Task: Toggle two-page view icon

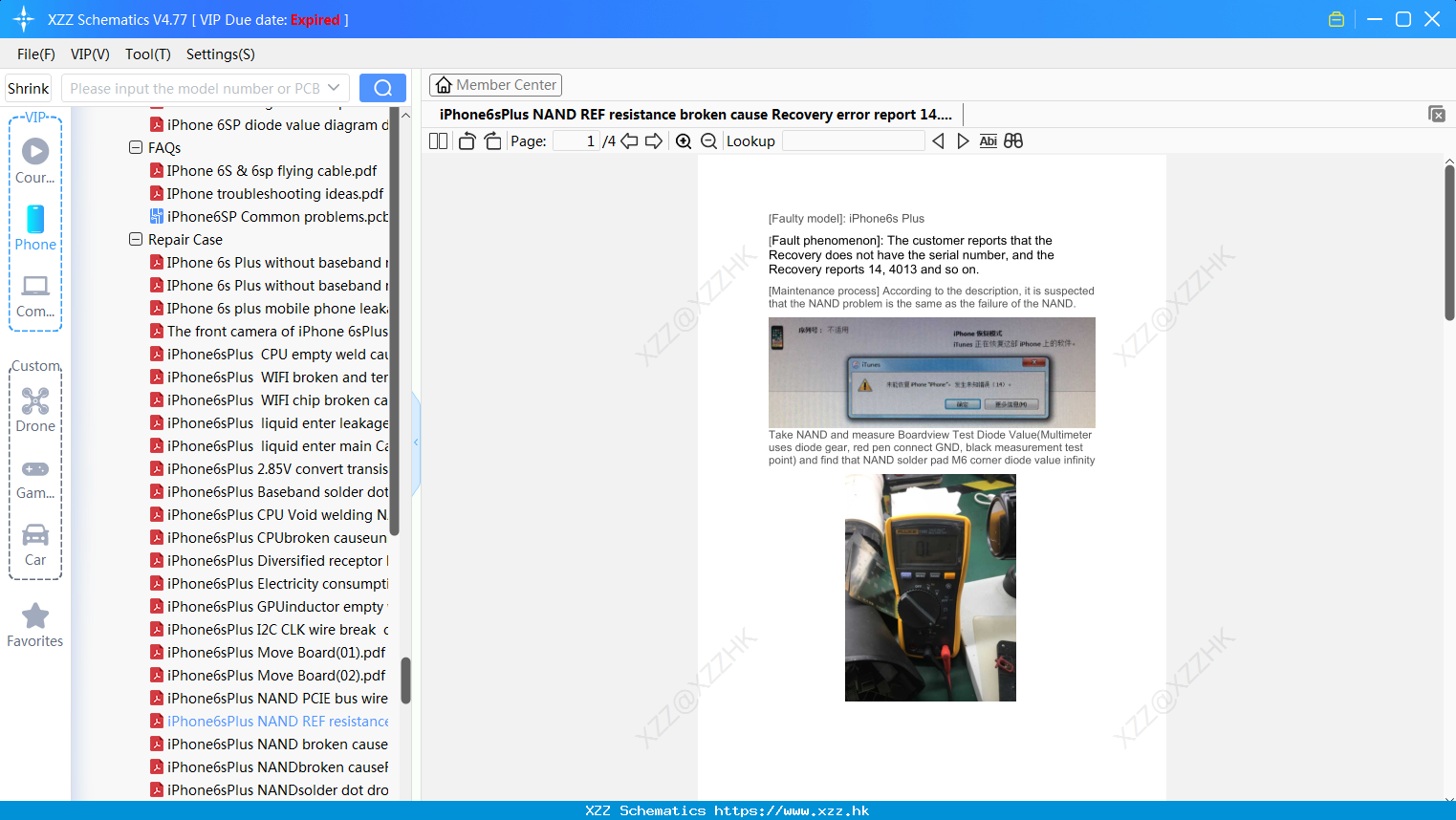Action: [439, 141]
